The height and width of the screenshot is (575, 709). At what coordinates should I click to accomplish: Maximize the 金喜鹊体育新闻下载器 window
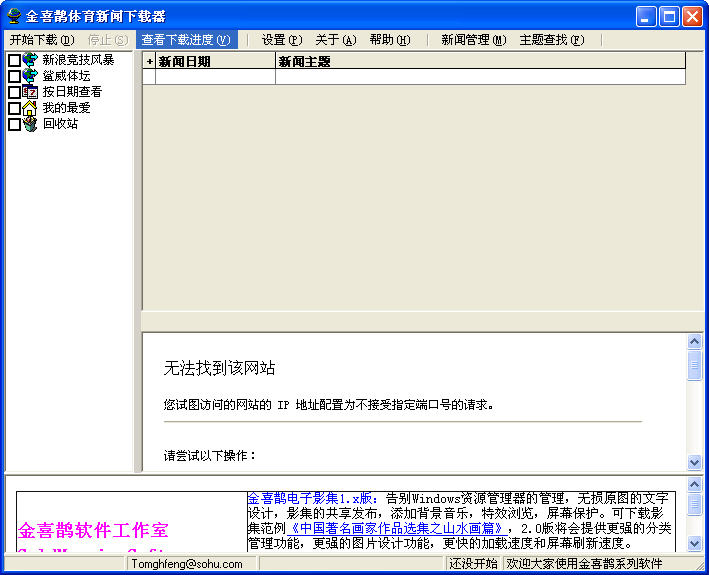pyautogui.click(x=669, y=17)
